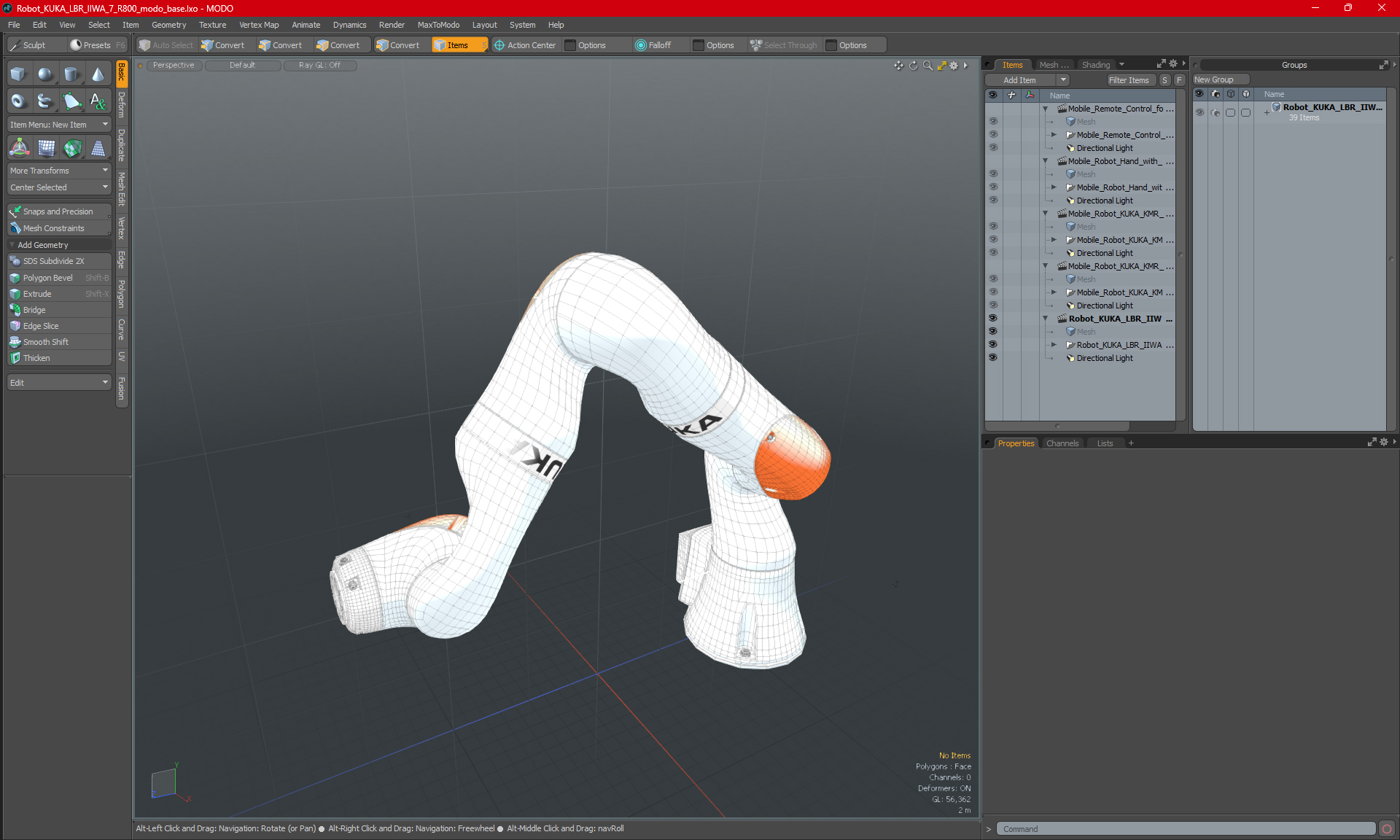The image size is (1400, 840).
Task: Activate the Text tool icon
Action: click(98, 101)
